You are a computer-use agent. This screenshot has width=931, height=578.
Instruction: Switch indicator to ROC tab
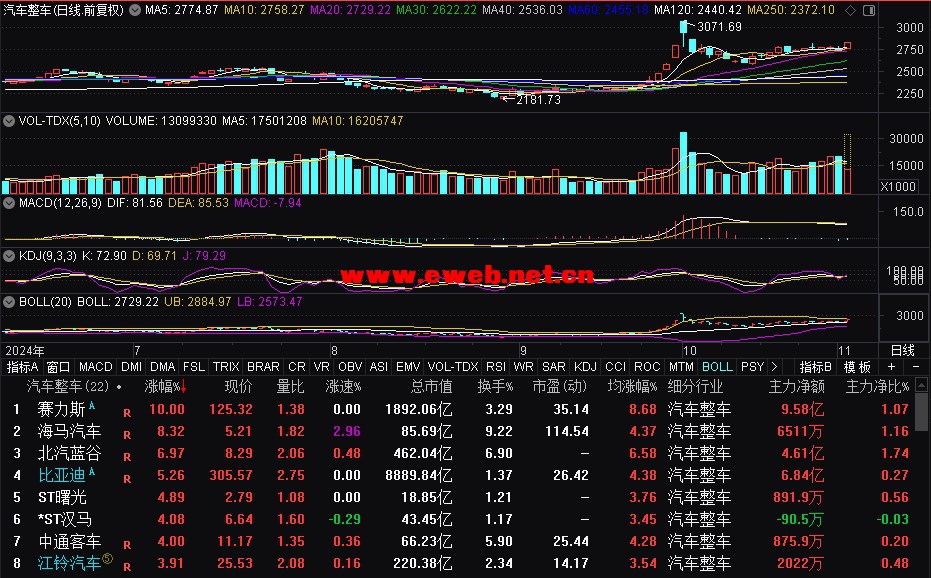pos(647,367)
